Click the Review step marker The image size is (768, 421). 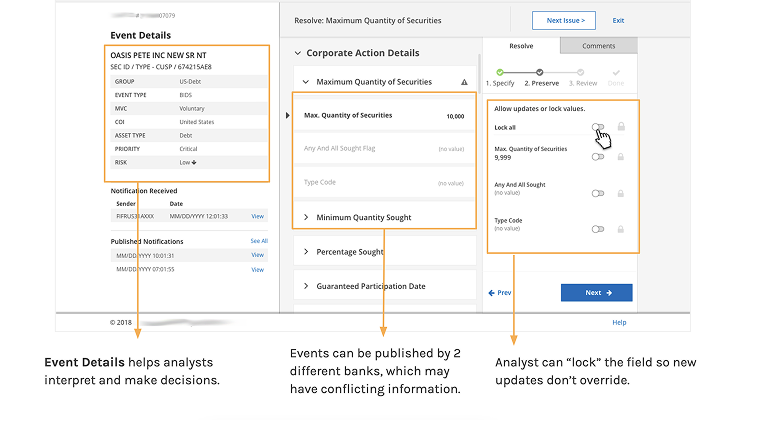point(580,72)
